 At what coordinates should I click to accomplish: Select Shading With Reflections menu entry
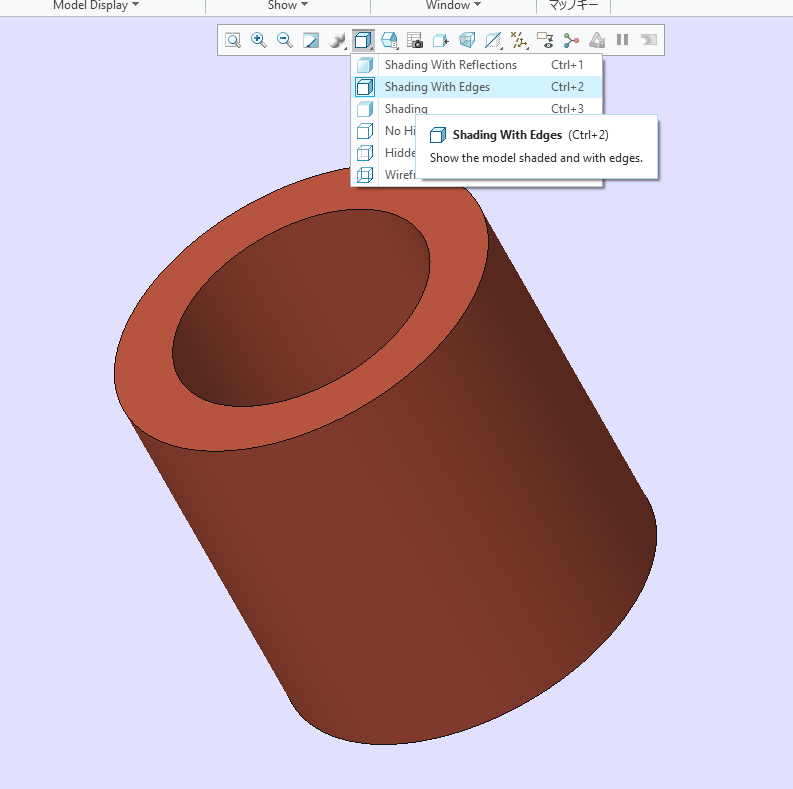[x=450, y=65]
